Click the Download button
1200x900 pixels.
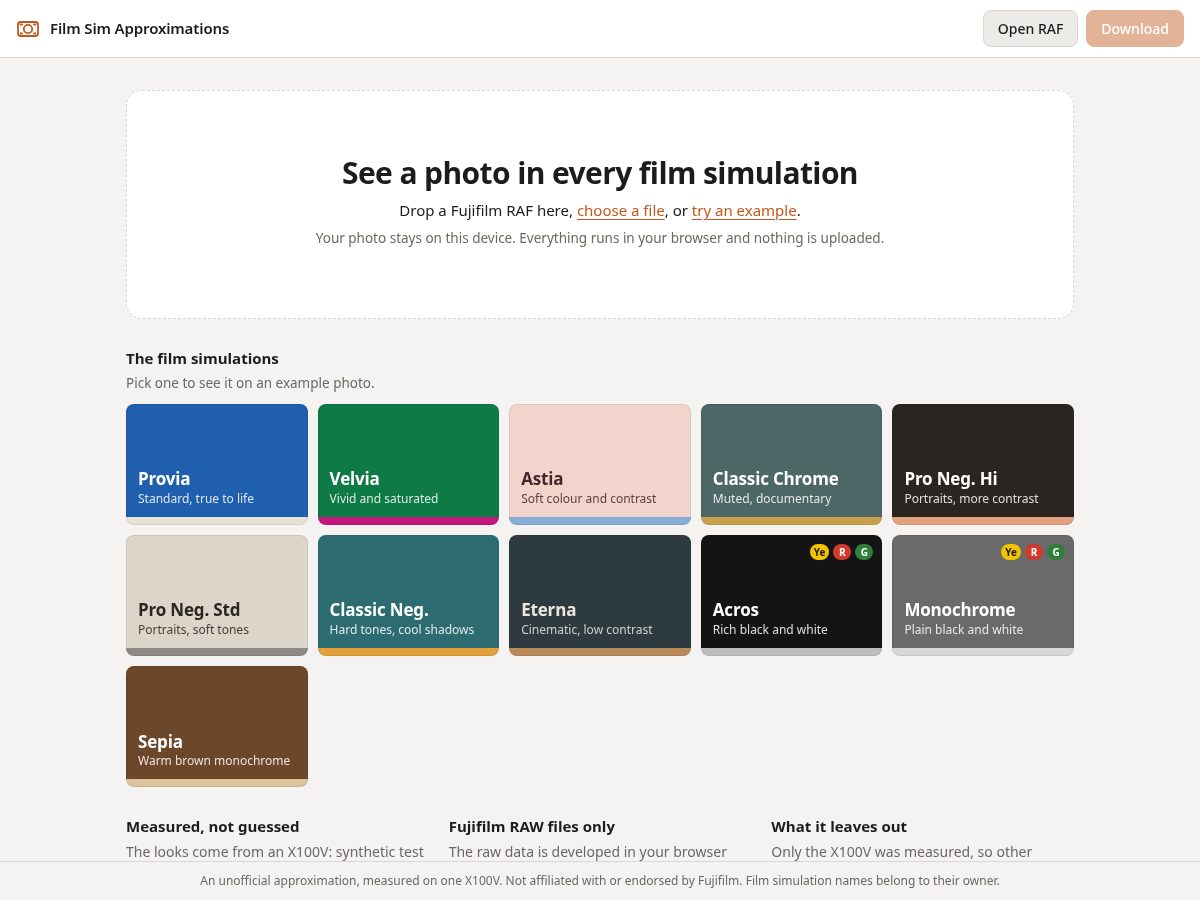[x=1135, y=29]
